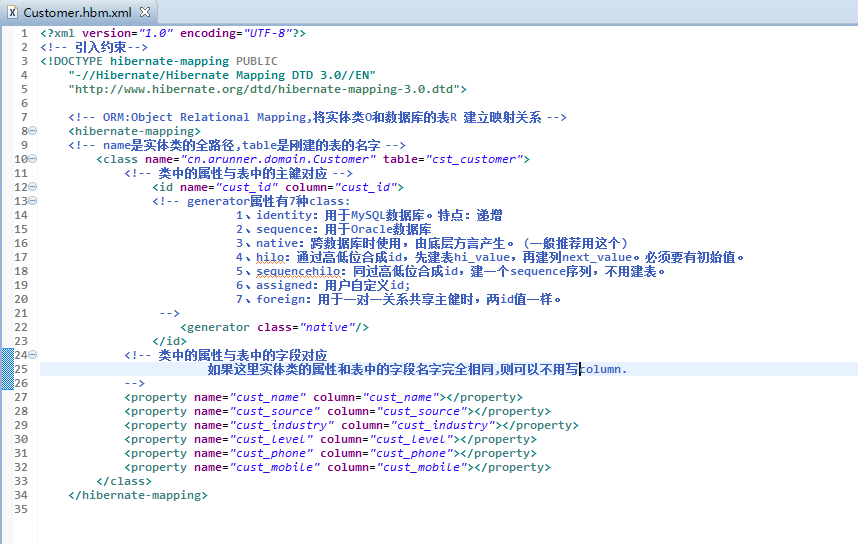Viewport: 858px width, 544px height.
Task: Click the xml version declaration on line 1
Action: pyautogui.click(x=173, y=33)
